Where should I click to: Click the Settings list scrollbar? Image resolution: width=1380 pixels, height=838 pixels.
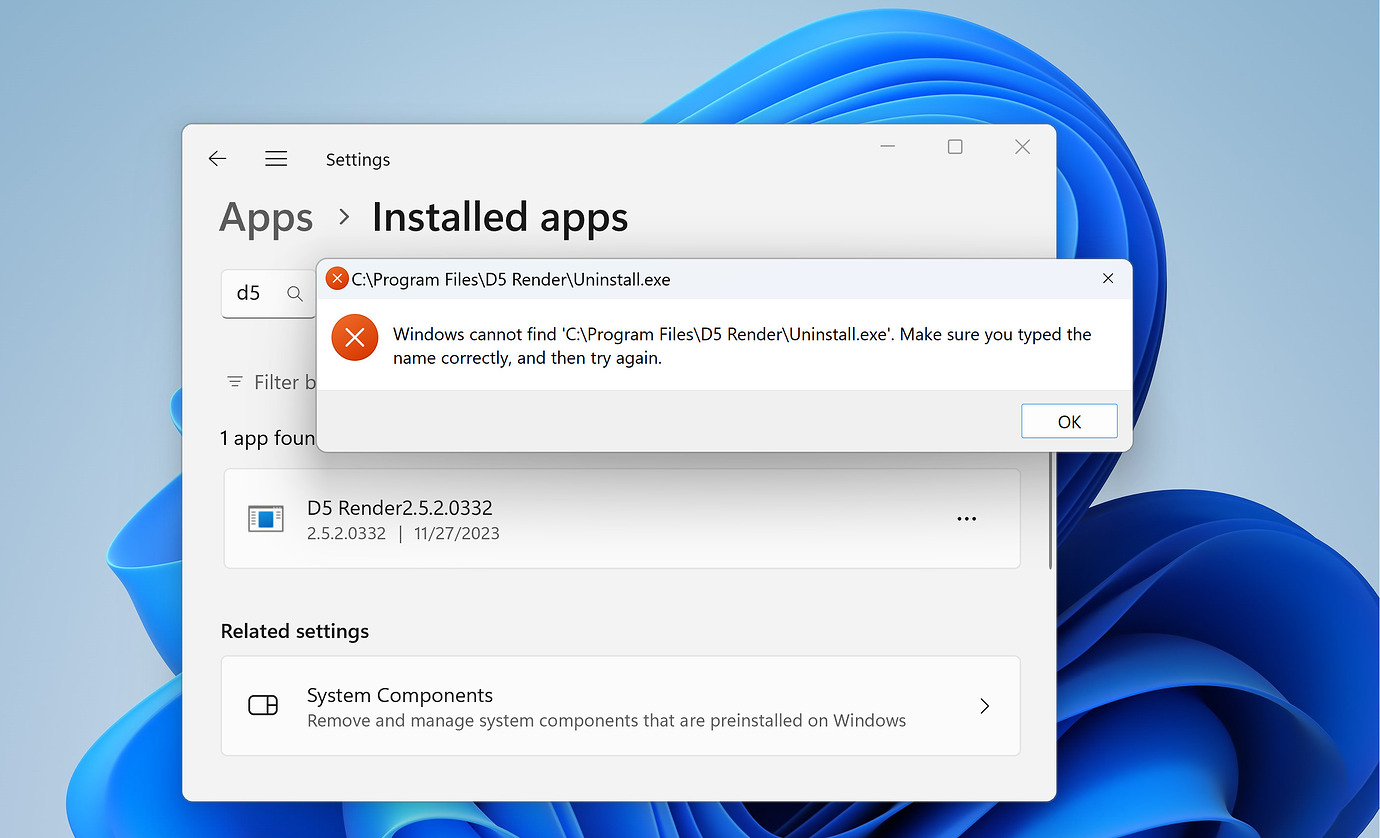1050,510
